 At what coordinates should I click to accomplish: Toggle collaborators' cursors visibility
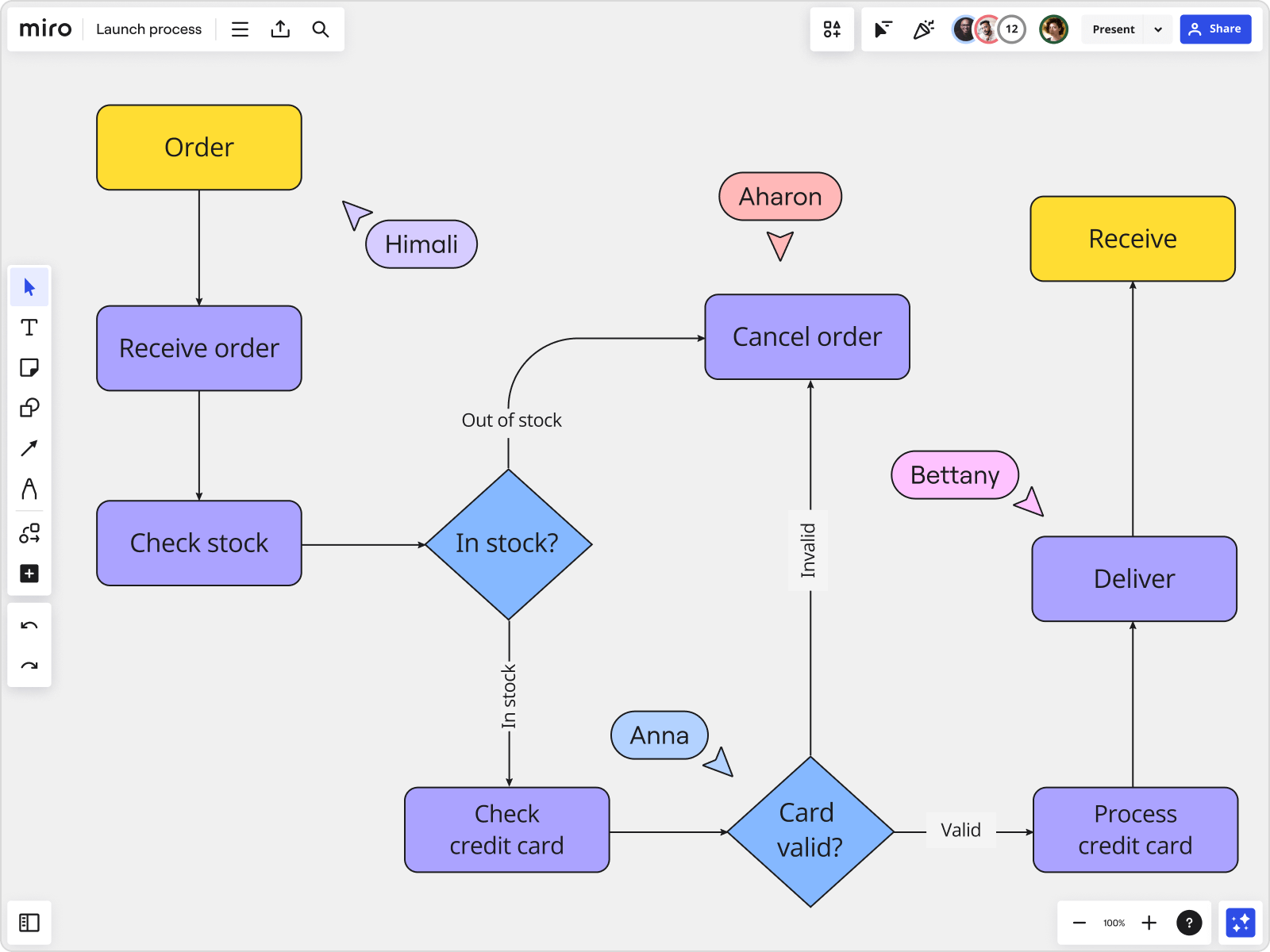[882, 29]
